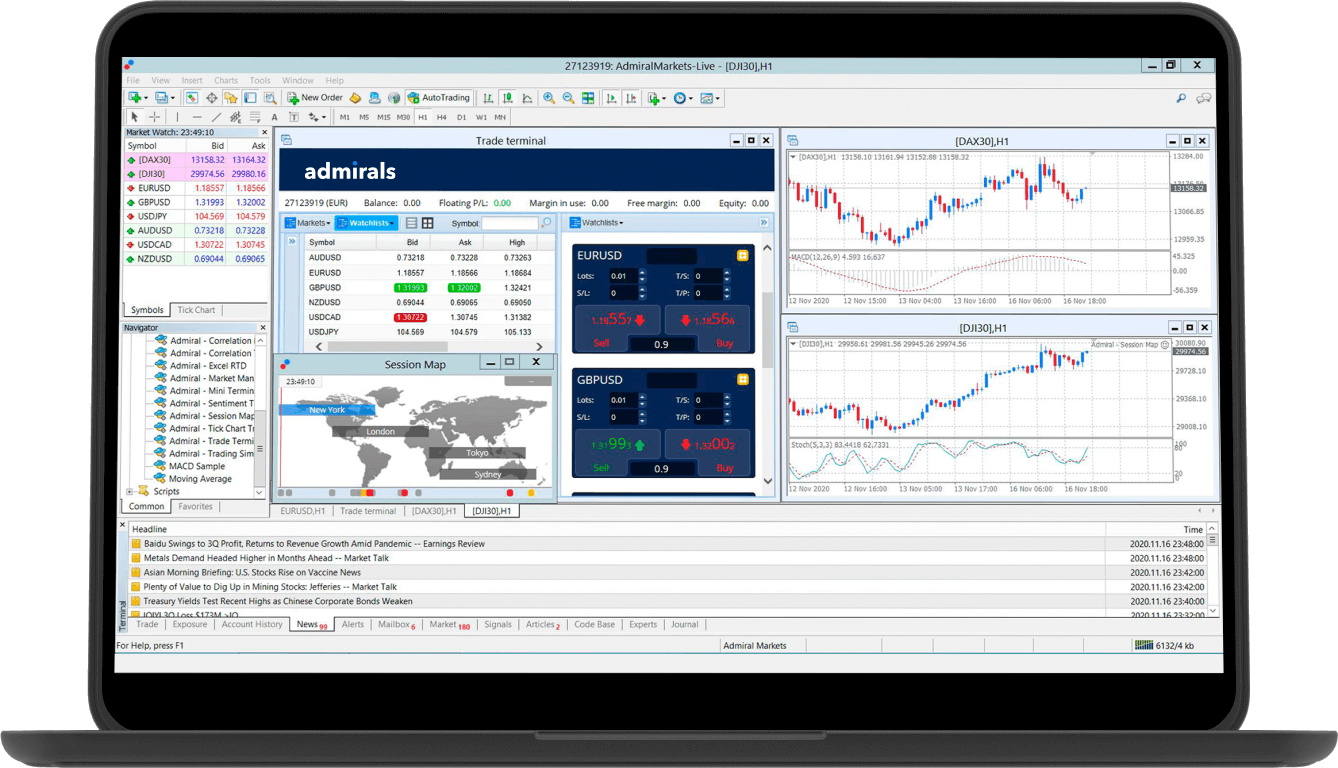Open the Strategy Tester magnifier icon

pyautogui.click(x=270, y=98)
